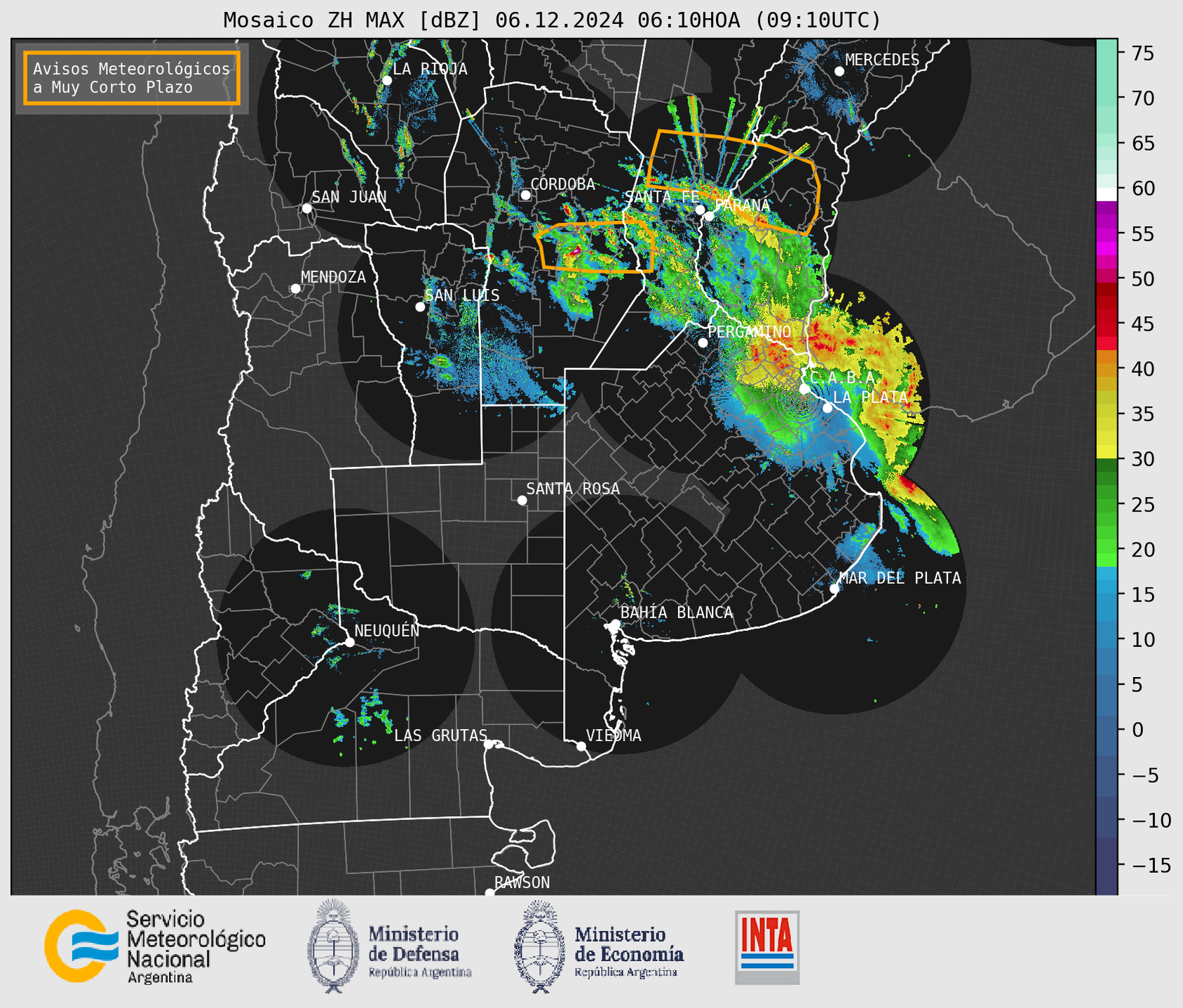Click the CÓRDOBA label

coord(562,184)
